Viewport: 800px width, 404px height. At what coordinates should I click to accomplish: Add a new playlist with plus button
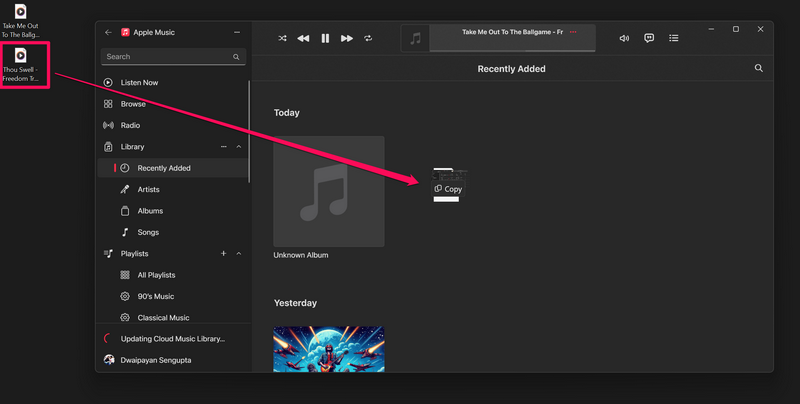point(223,254)
